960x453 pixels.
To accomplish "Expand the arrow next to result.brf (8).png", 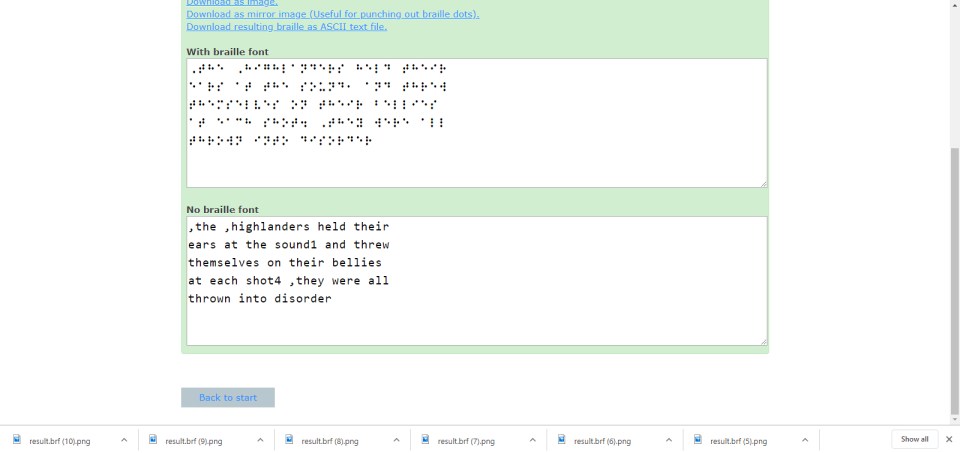I will (396, 440).
